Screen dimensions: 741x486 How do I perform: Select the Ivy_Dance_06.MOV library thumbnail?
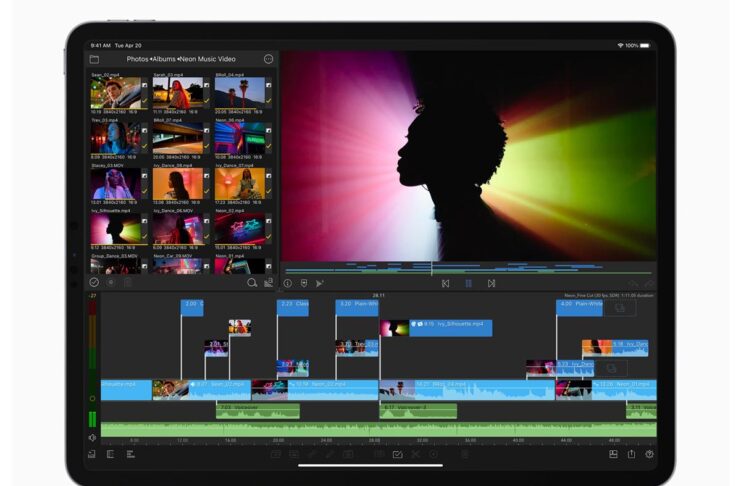[178, 229]
